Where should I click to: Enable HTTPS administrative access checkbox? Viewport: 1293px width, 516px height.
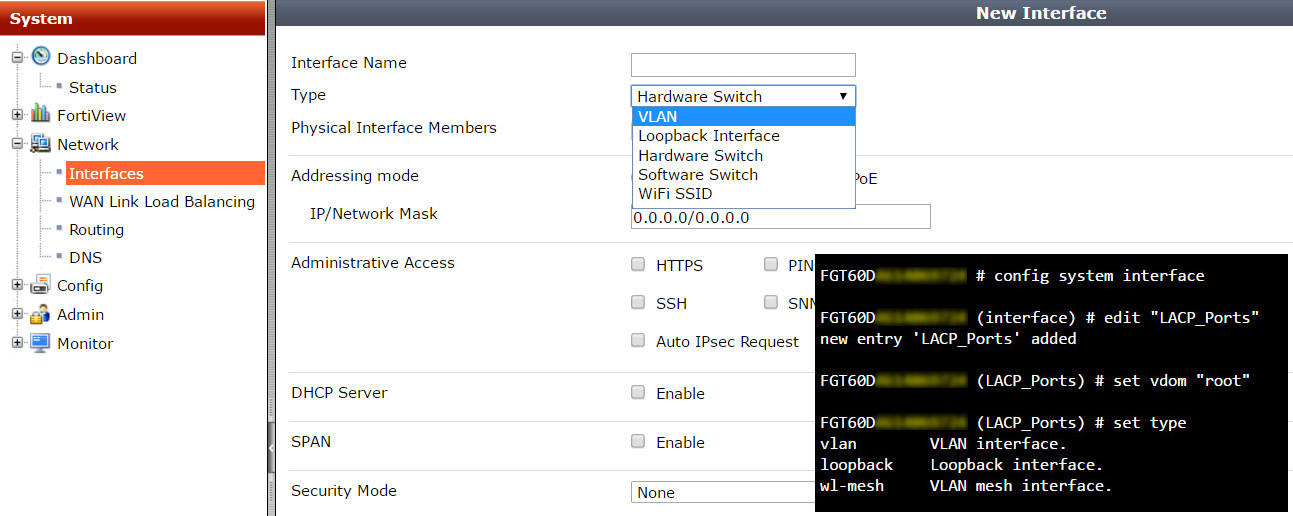(x=638, y=265)
